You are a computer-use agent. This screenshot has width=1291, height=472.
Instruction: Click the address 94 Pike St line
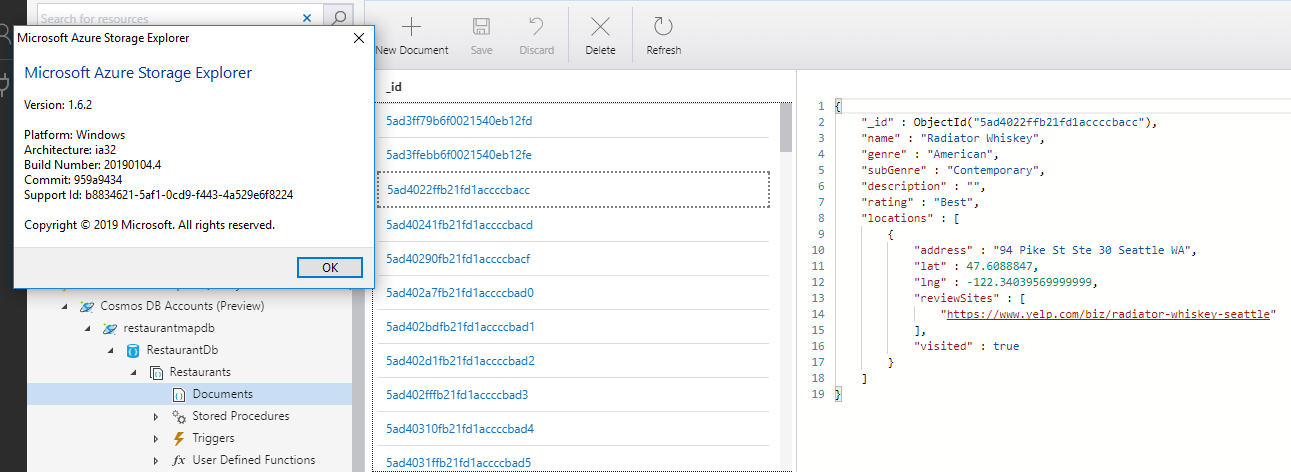coord(1055,250)
